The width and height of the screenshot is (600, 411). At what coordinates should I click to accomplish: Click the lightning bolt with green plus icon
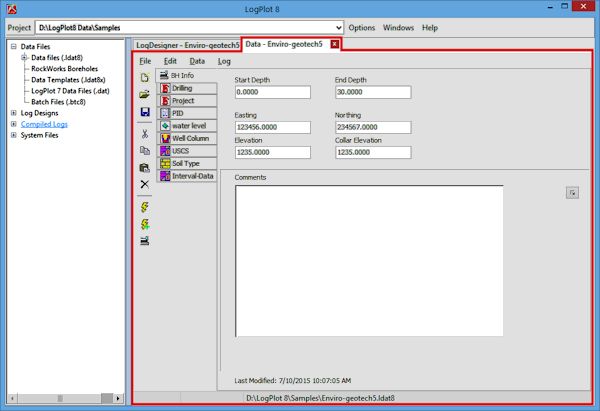145,224
